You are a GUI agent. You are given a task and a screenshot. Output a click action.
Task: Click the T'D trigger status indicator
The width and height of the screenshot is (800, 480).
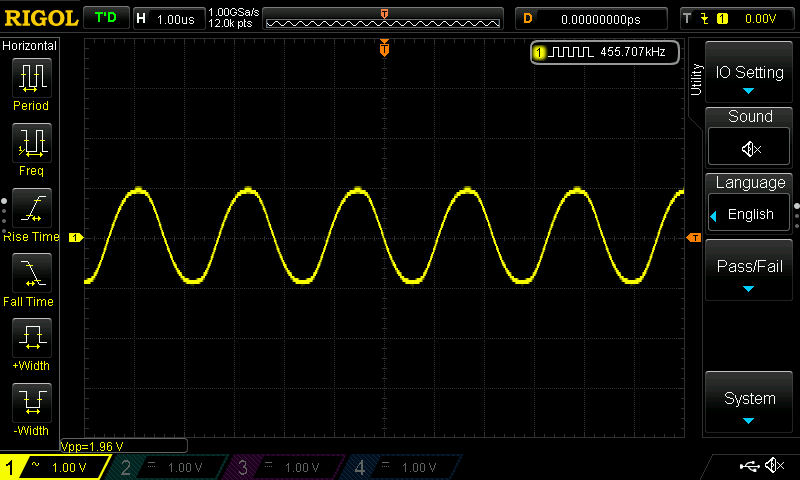(x=106, y=18)
